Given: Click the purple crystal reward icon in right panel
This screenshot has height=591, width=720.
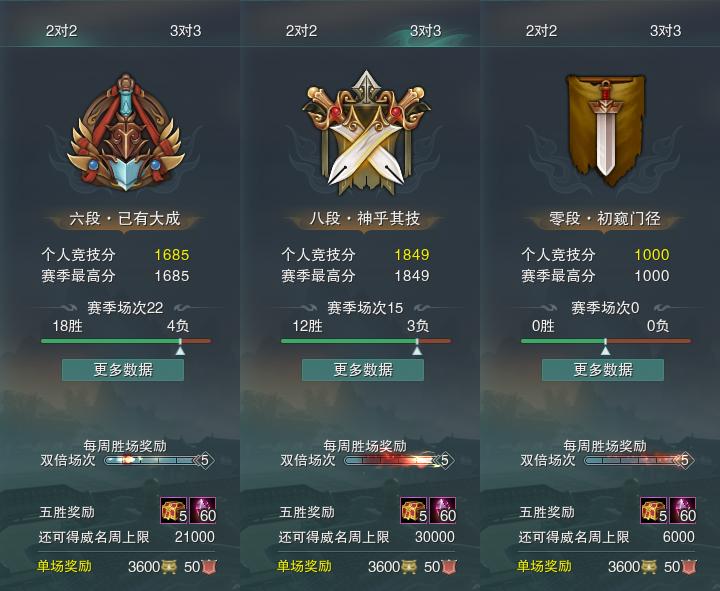Looking at the screenshot, I should coord(682,510).
